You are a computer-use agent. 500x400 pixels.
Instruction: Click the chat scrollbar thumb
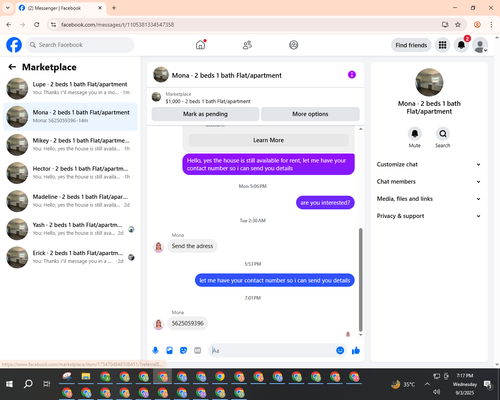(x=360, y=279)
